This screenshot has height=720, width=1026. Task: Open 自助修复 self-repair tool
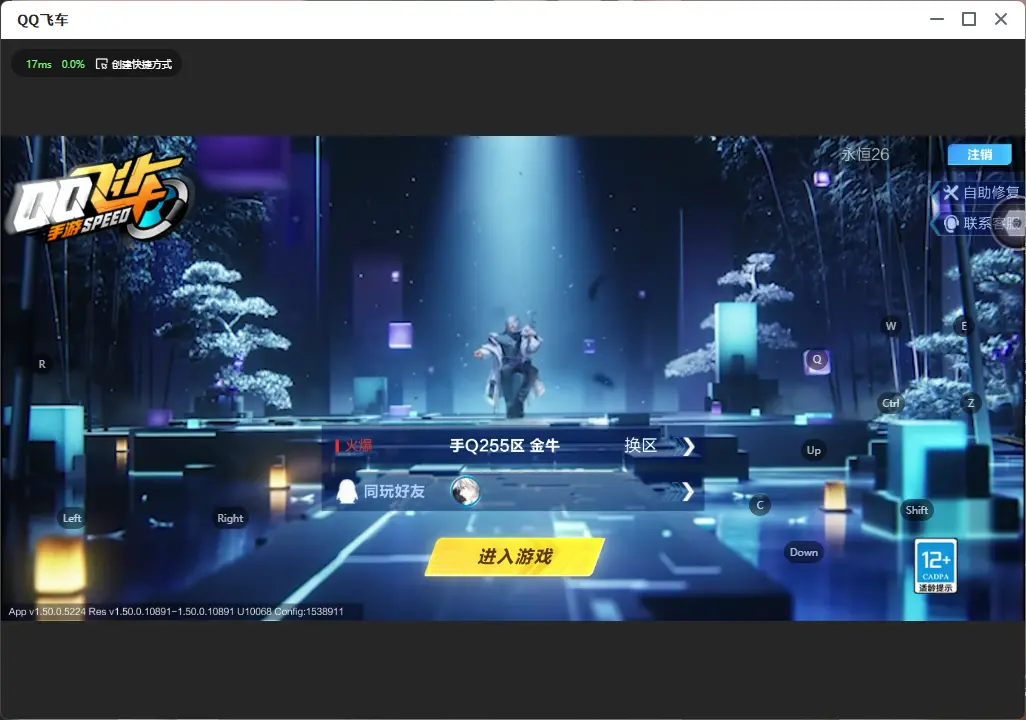pyautogui.click(x=980, y=192)
